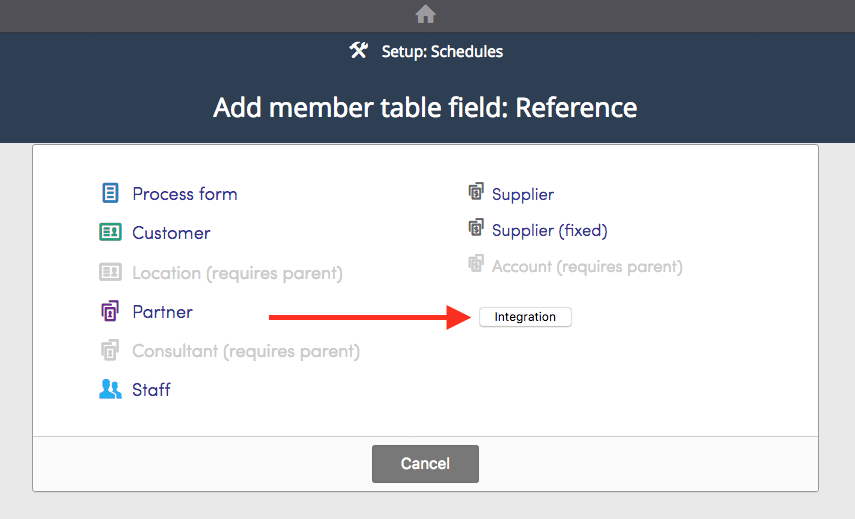
Task: Click the Supplier (fixed) icon
Action: 476,228
